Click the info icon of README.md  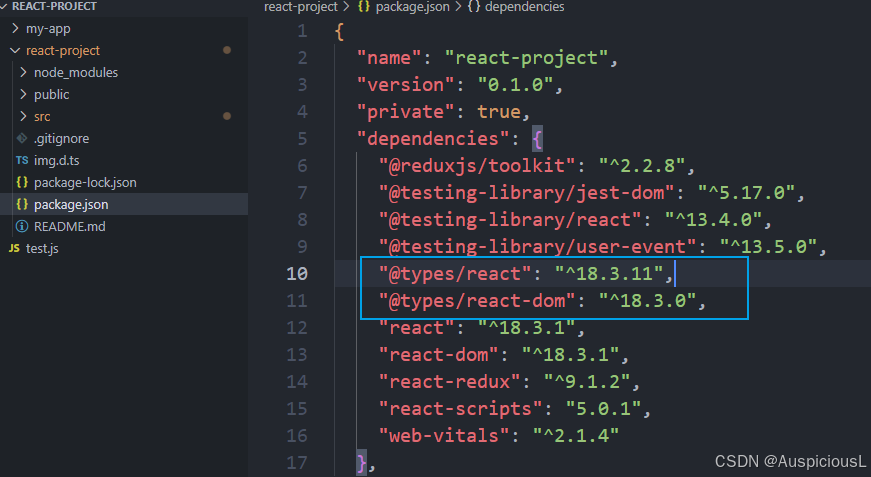pos(22,226)
